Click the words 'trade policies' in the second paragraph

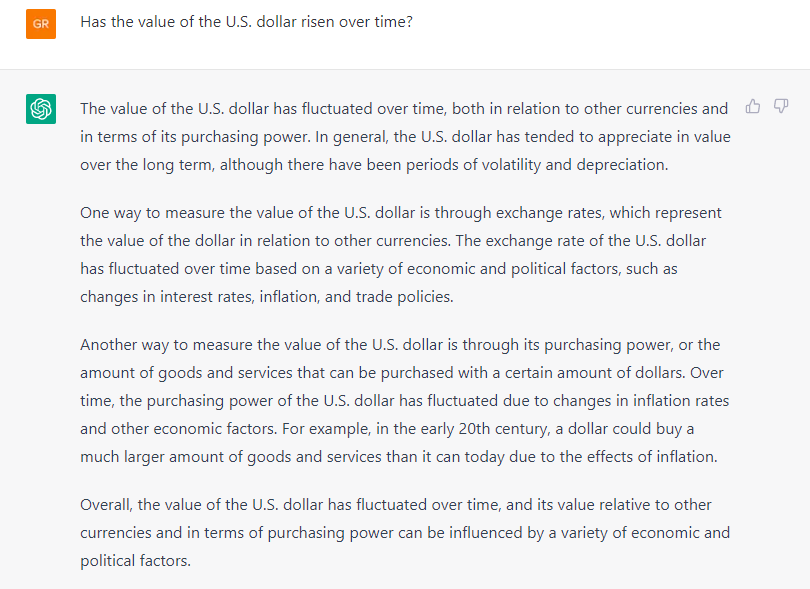404,297
